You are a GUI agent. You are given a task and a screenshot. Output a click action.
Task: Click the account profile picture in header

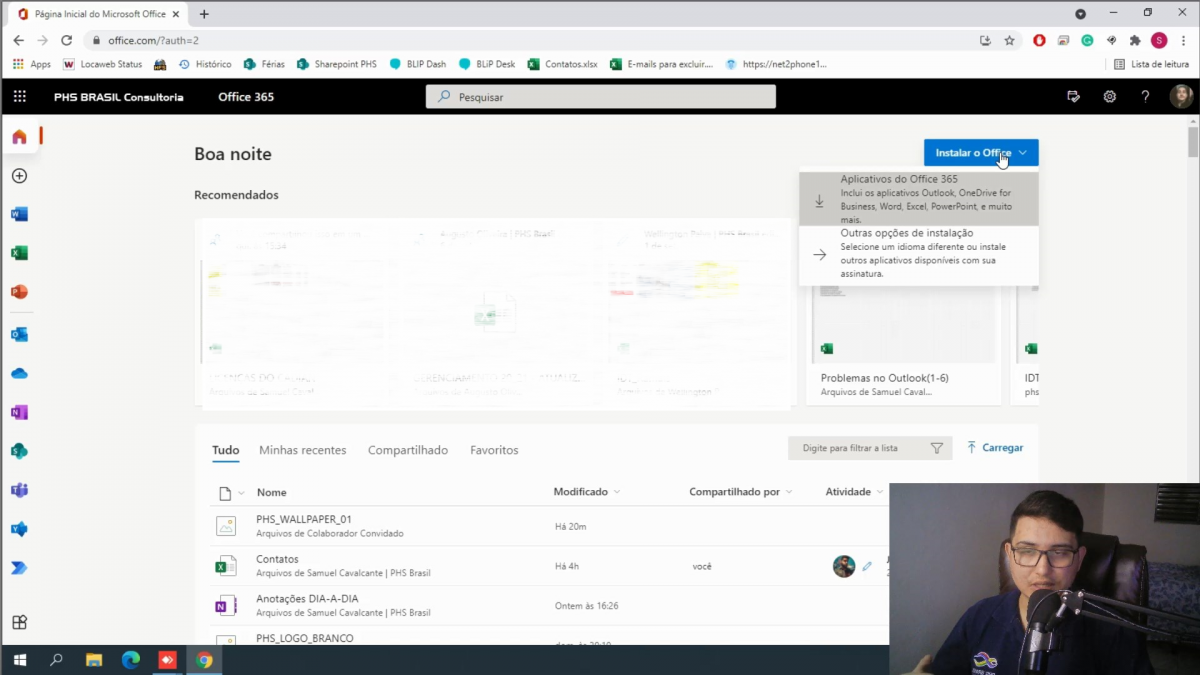(x=1181, y=96)
